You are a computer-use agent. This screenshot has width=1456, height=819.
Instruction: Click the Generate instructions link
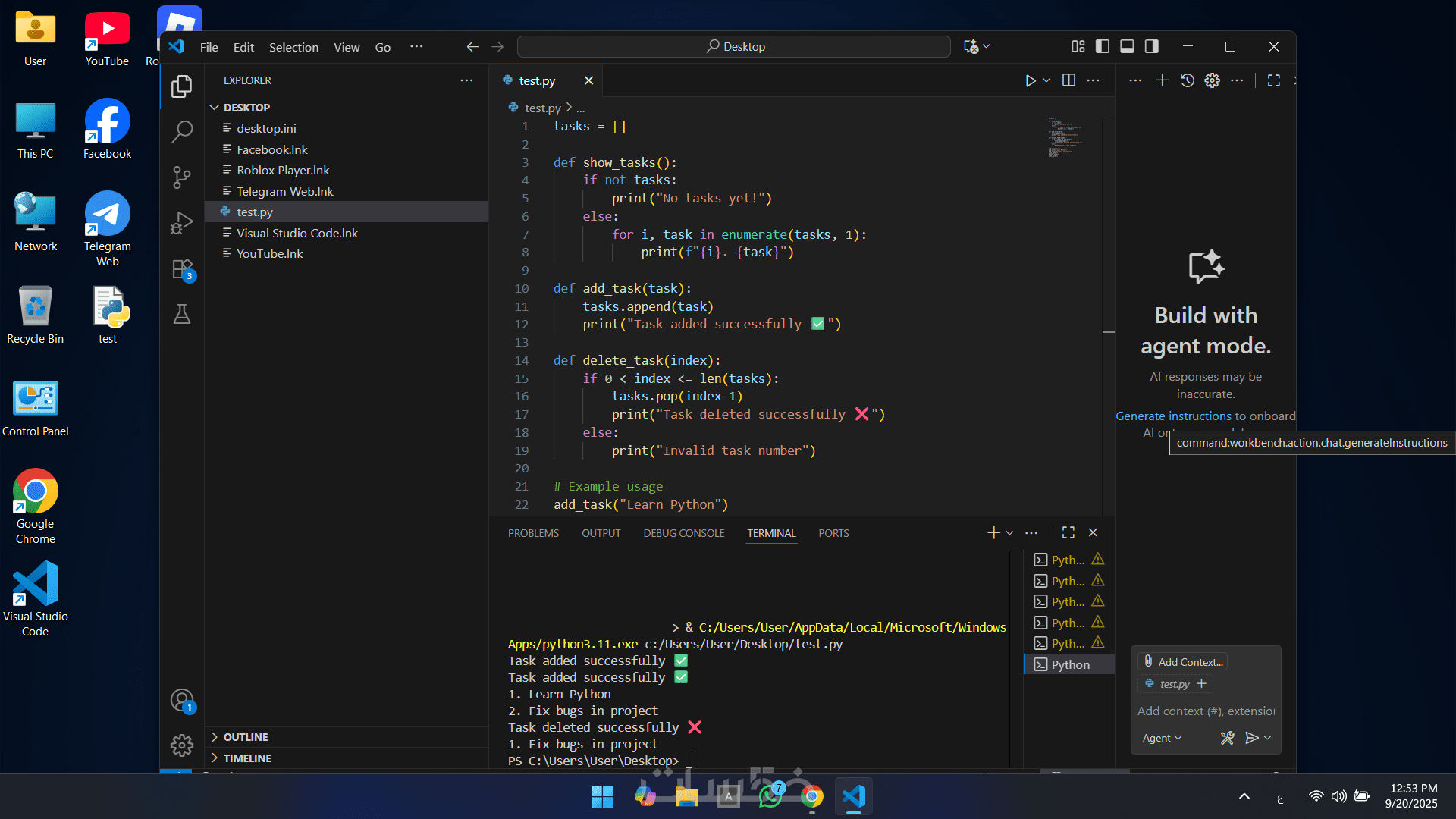[x=1172, y=416]
